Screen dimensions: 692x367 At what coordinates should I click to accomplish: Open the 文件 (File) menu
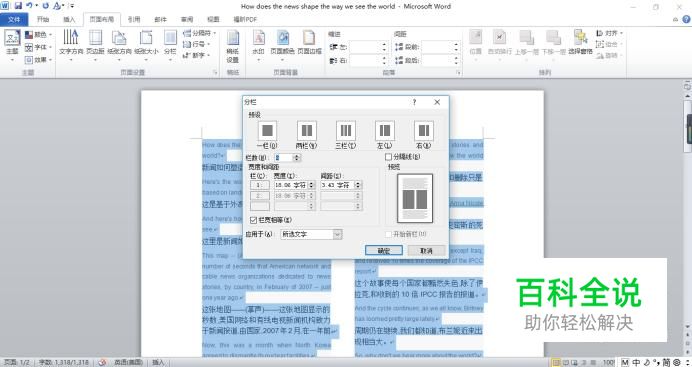(x=14, y=19)
